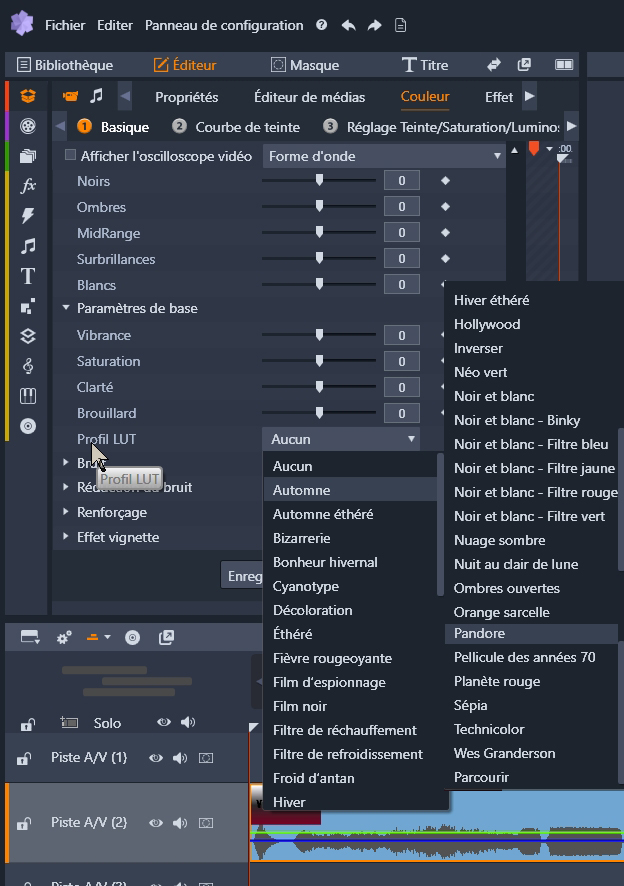
Task: Click the document icon next to redo
Action: (400, 25)
